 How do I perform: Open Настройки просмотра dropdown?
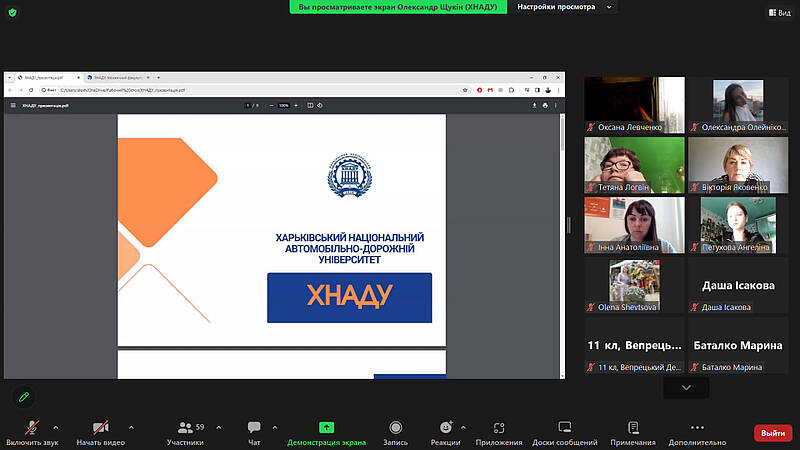coord(564,7)
